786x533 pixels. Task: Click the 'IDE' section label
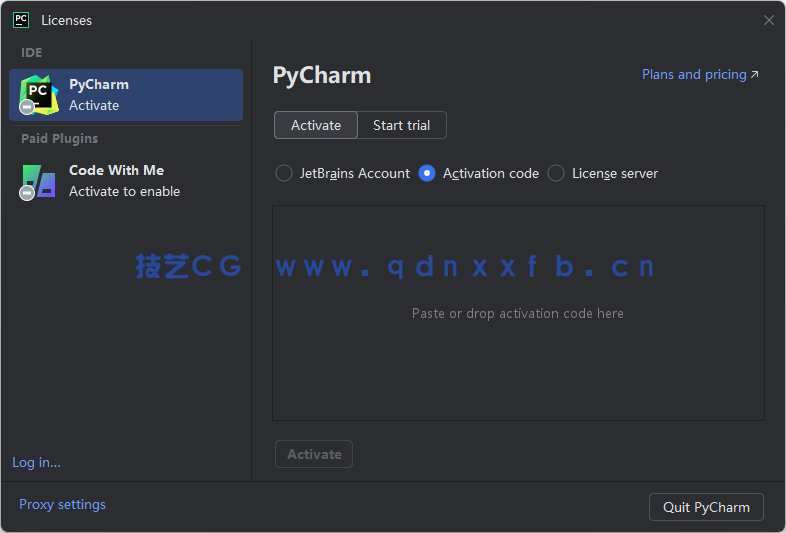(x=32, y=53)
